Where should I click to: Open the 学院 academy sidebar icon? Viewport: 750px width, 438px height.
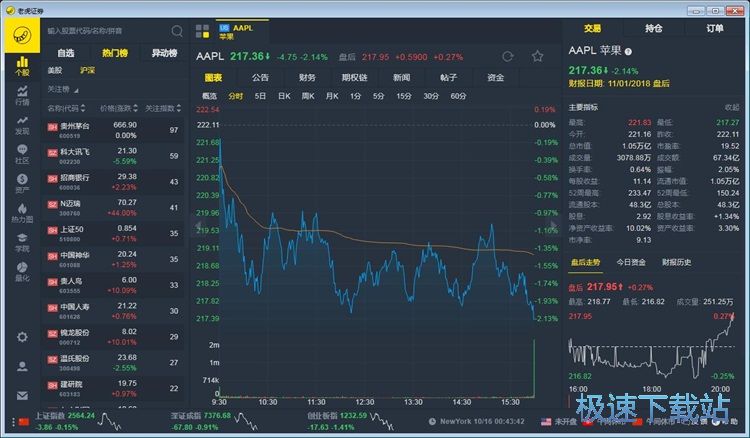click(21, 242)
